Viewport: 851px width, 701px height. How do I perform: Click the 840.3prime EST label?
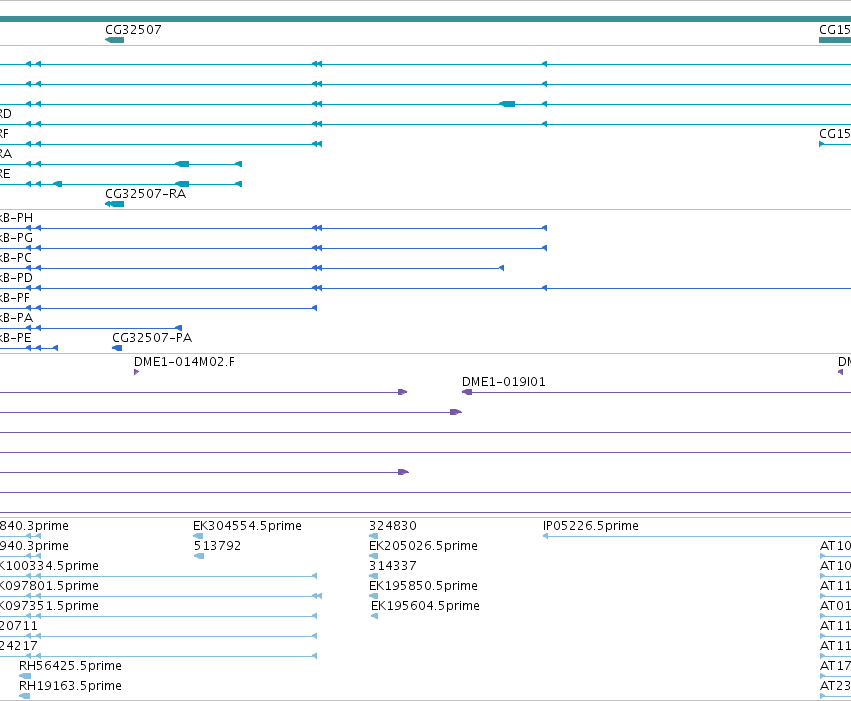(x=34, y=525)
